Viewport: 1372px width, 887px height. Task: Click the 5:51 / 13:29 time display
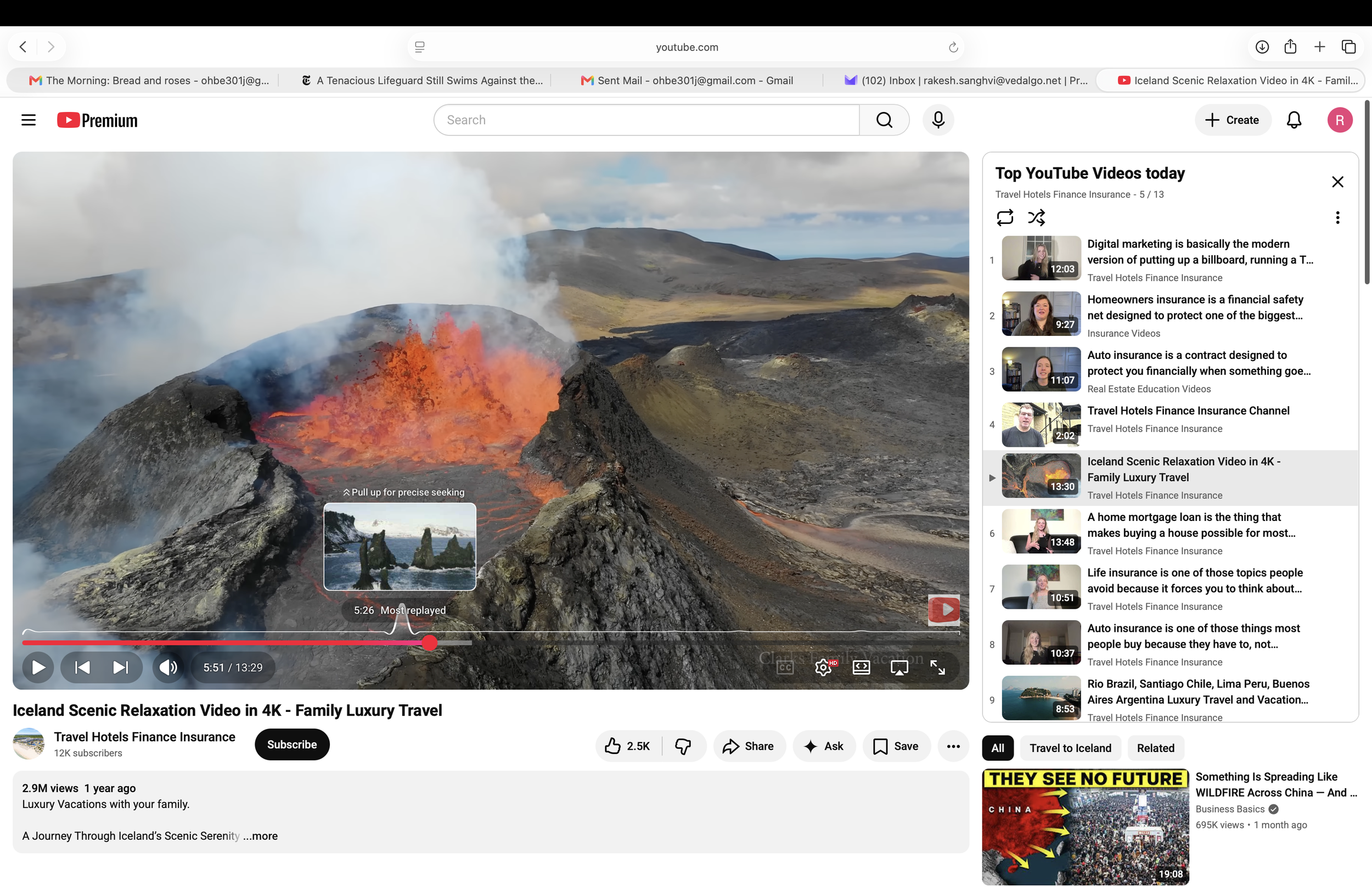coord(233,667)
